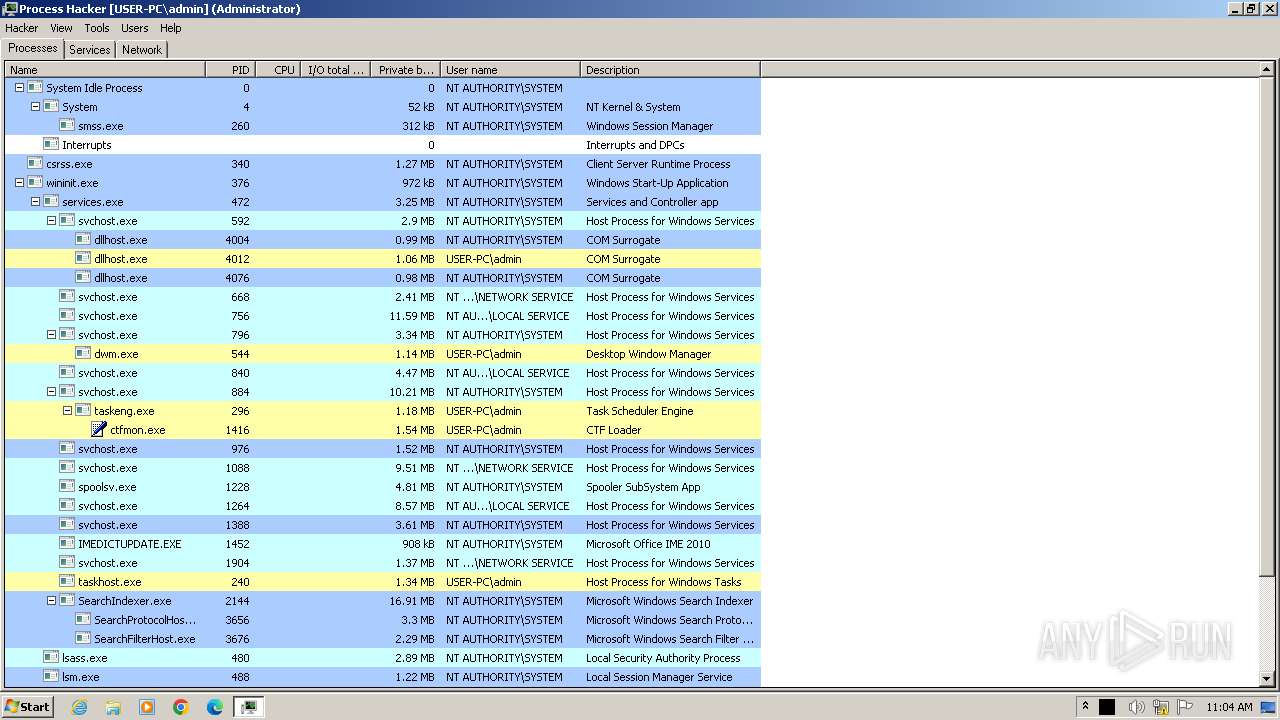This screenshot has width=1280, height=720.
Task: Click the Start button
Action: point(27,707)
